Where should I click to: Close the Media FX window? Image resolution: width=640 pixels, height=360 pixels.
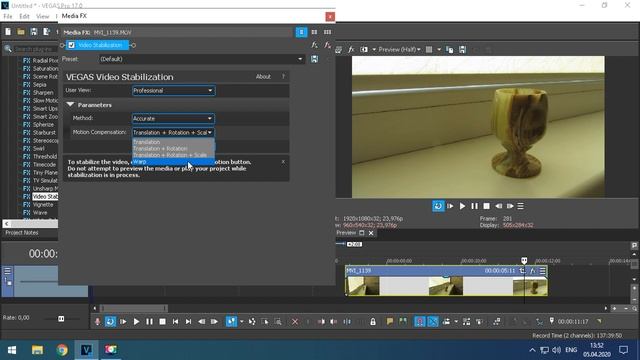(330, 17)
